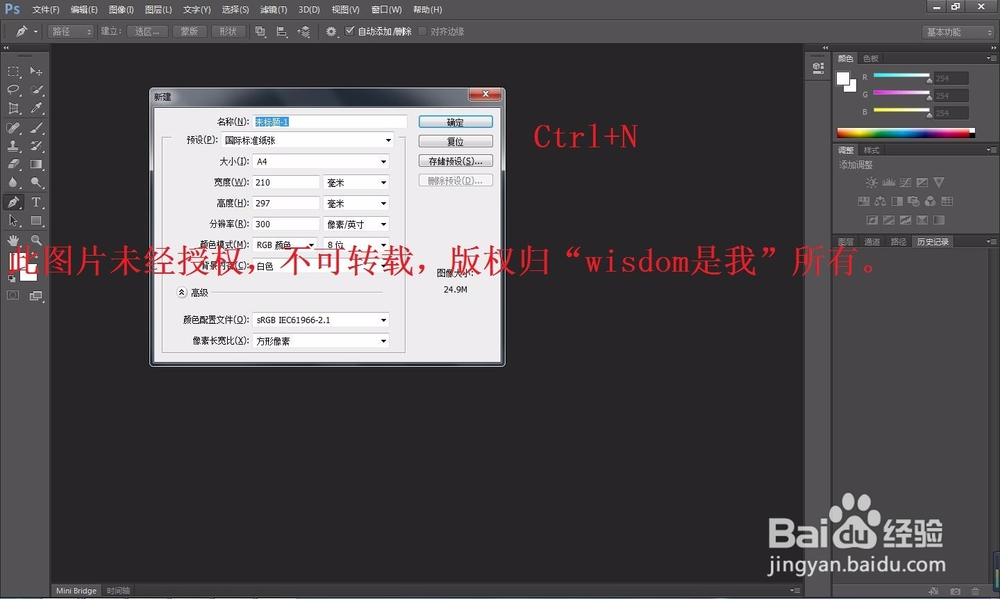
Task: Collapse the 高级 advanced section
Action: 182,292
